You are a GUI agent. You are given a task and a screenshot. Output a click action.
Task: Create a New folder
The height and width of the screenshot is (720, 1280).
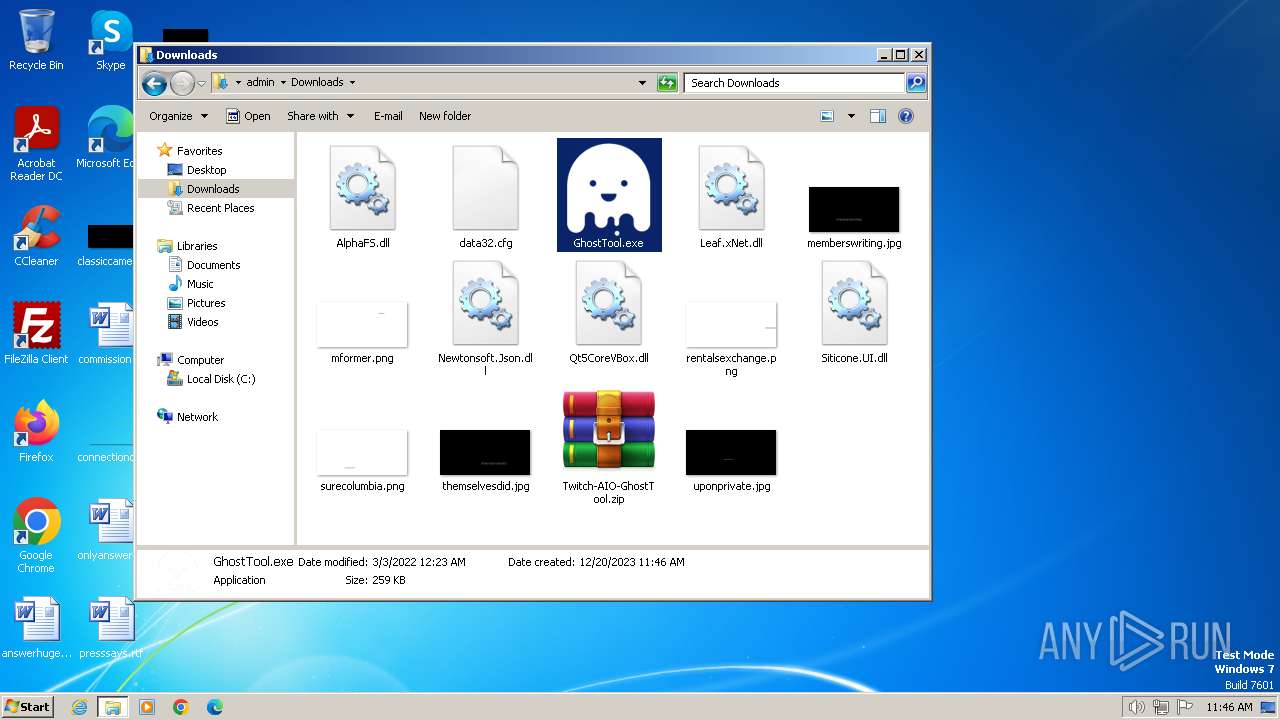pyautogui.click(x=445, y=116)
